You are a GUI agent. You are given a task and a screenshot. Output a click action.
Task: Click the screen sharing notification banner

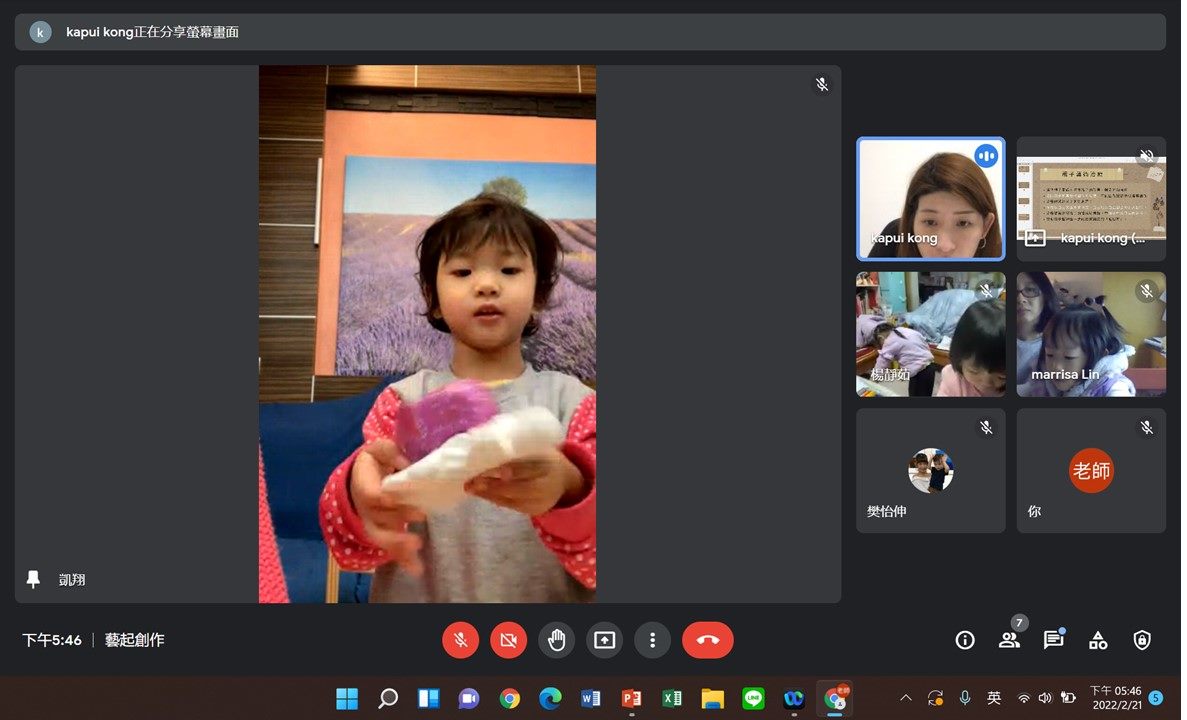pyautogui.click(x=590, y=32)
